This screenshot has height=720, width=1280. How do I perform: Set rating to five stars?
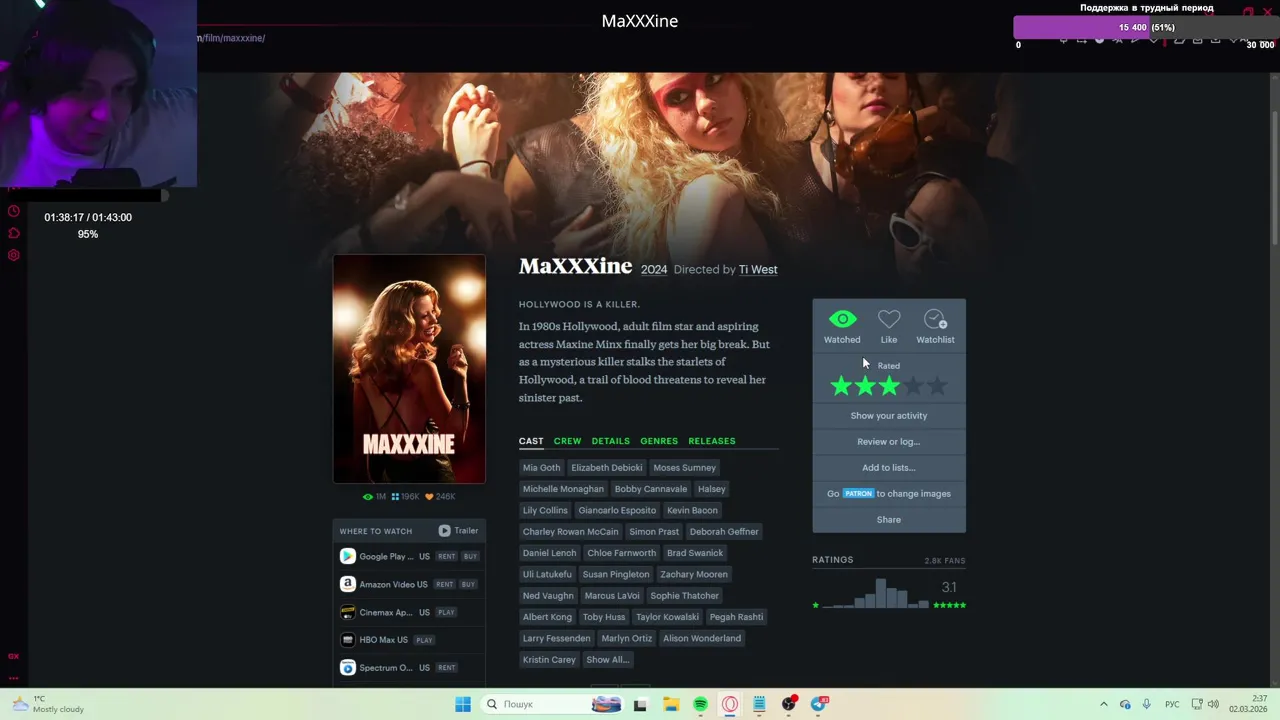click(937, 386)
